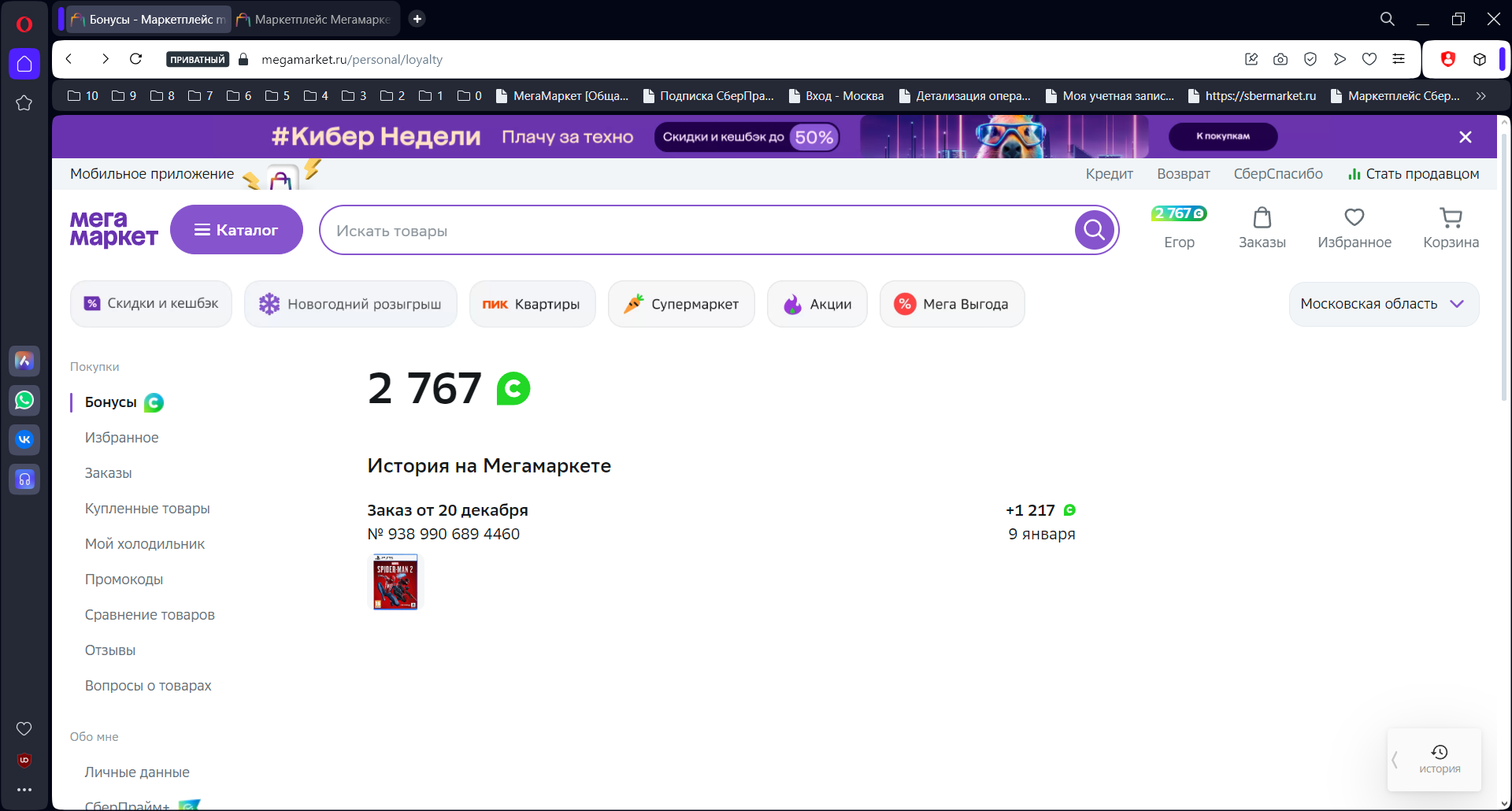Open Корзина cart icon

1451,228
